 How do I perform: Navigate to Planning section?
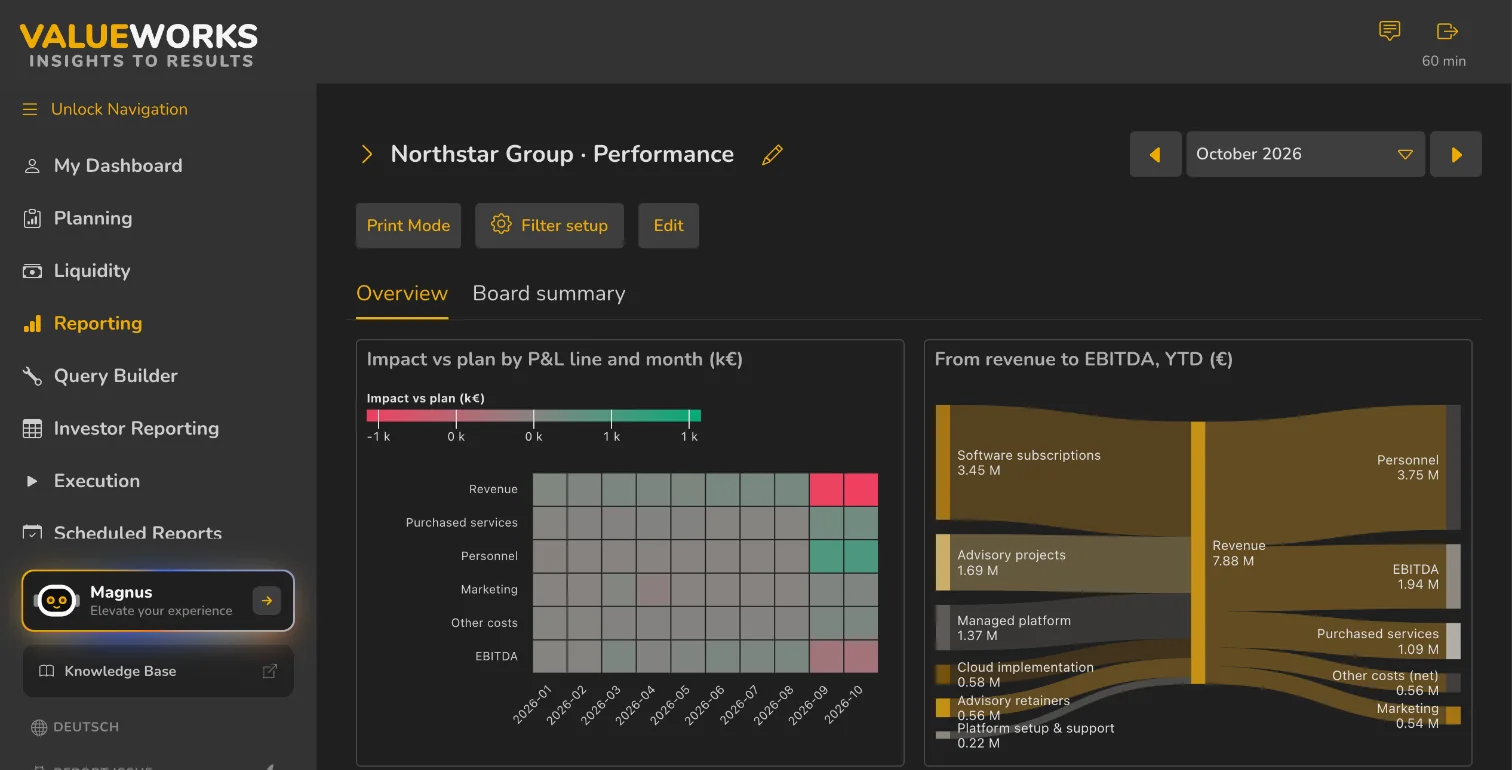pos(93,218)
